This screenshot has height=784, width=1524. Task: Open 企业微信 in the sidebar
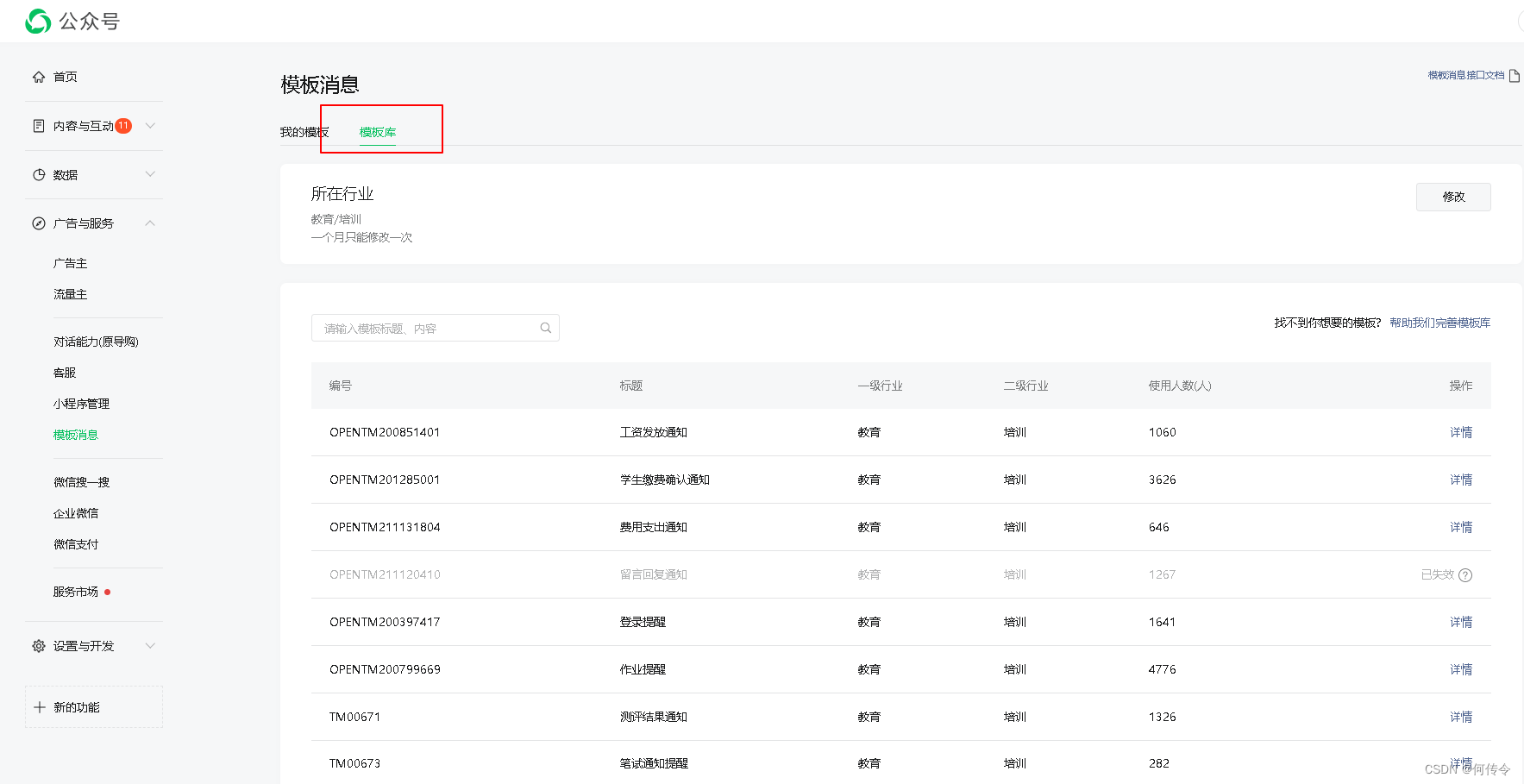tap(76, 513)
